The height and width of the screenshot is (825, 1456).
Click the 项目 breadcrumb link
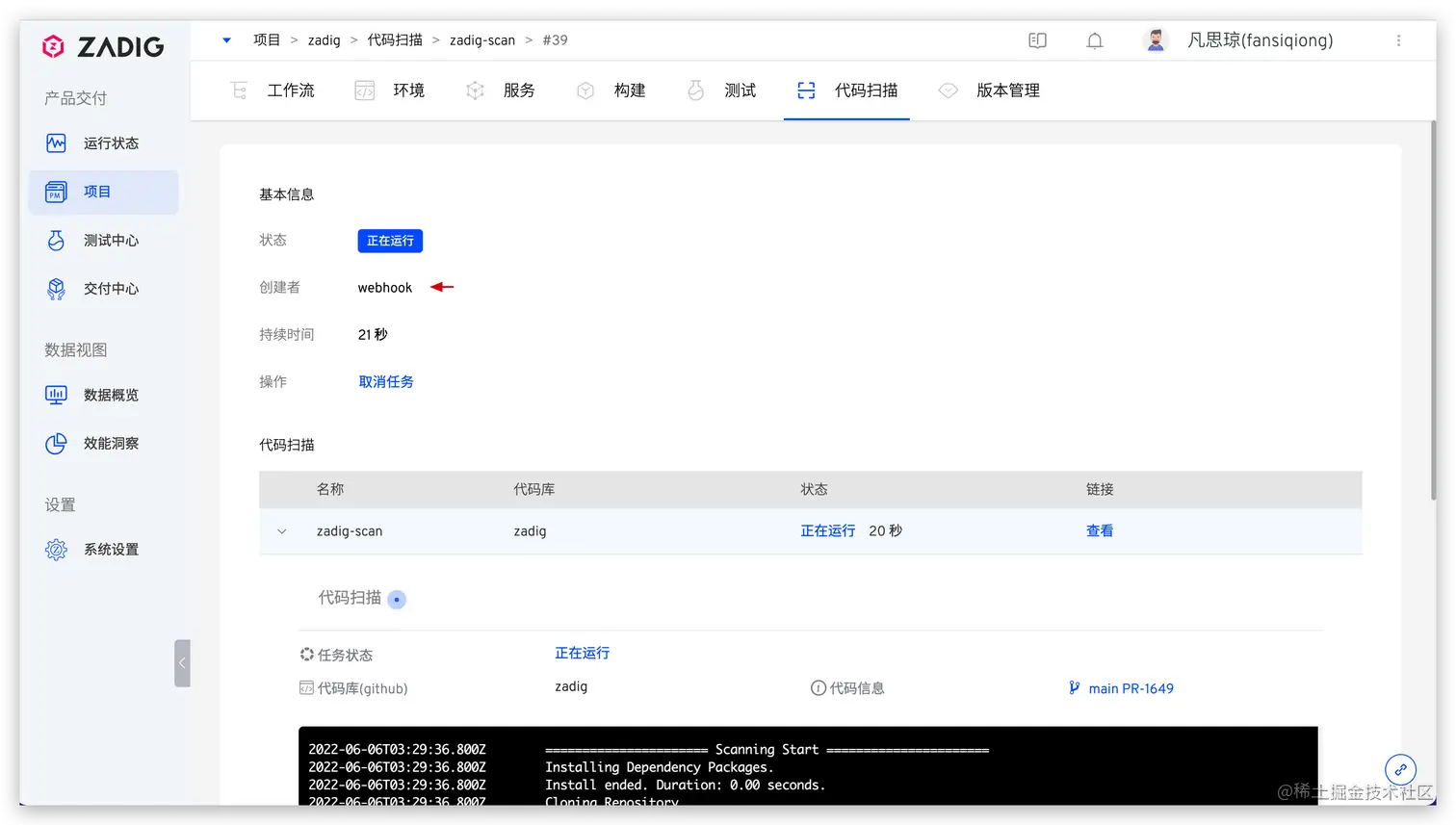coord(267,40)
